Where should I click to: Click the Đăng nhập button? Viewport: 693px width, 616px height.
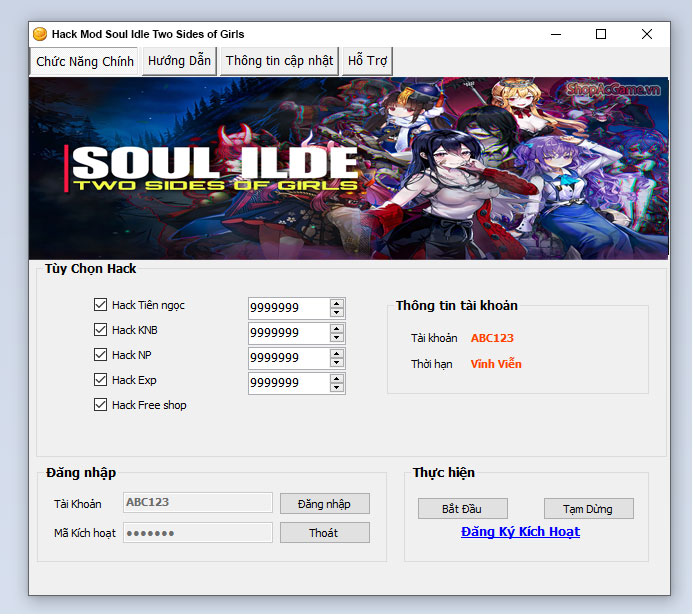[x=325, y=504]
